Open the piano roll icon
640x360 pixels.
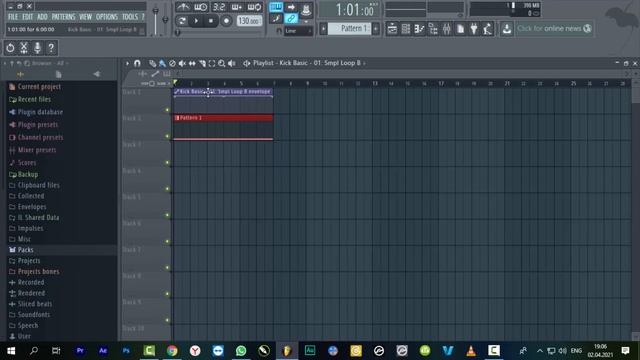point(419,29)
